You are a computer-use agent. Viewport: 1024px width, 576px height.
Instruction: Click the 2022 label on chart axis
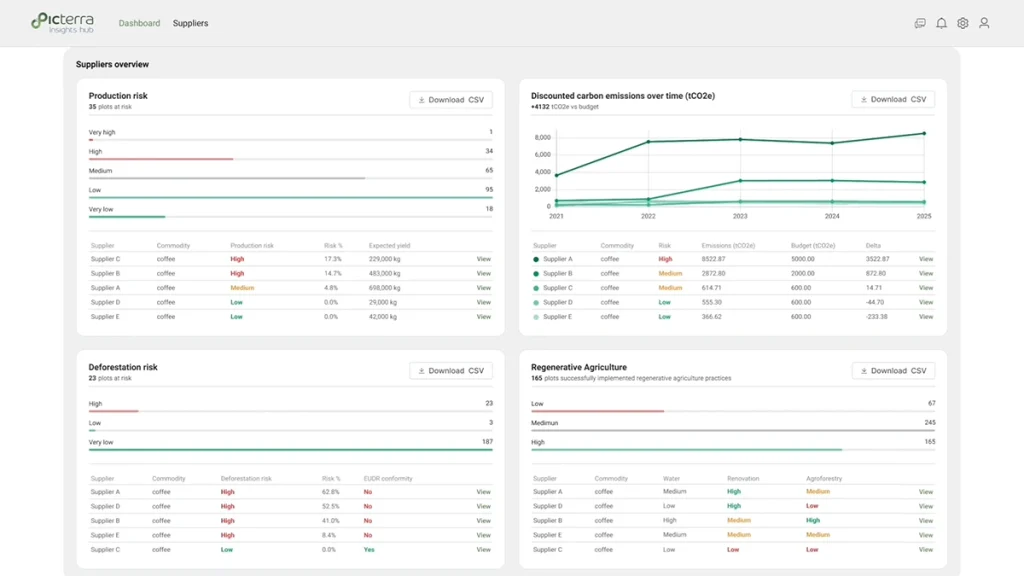[648, 216]
